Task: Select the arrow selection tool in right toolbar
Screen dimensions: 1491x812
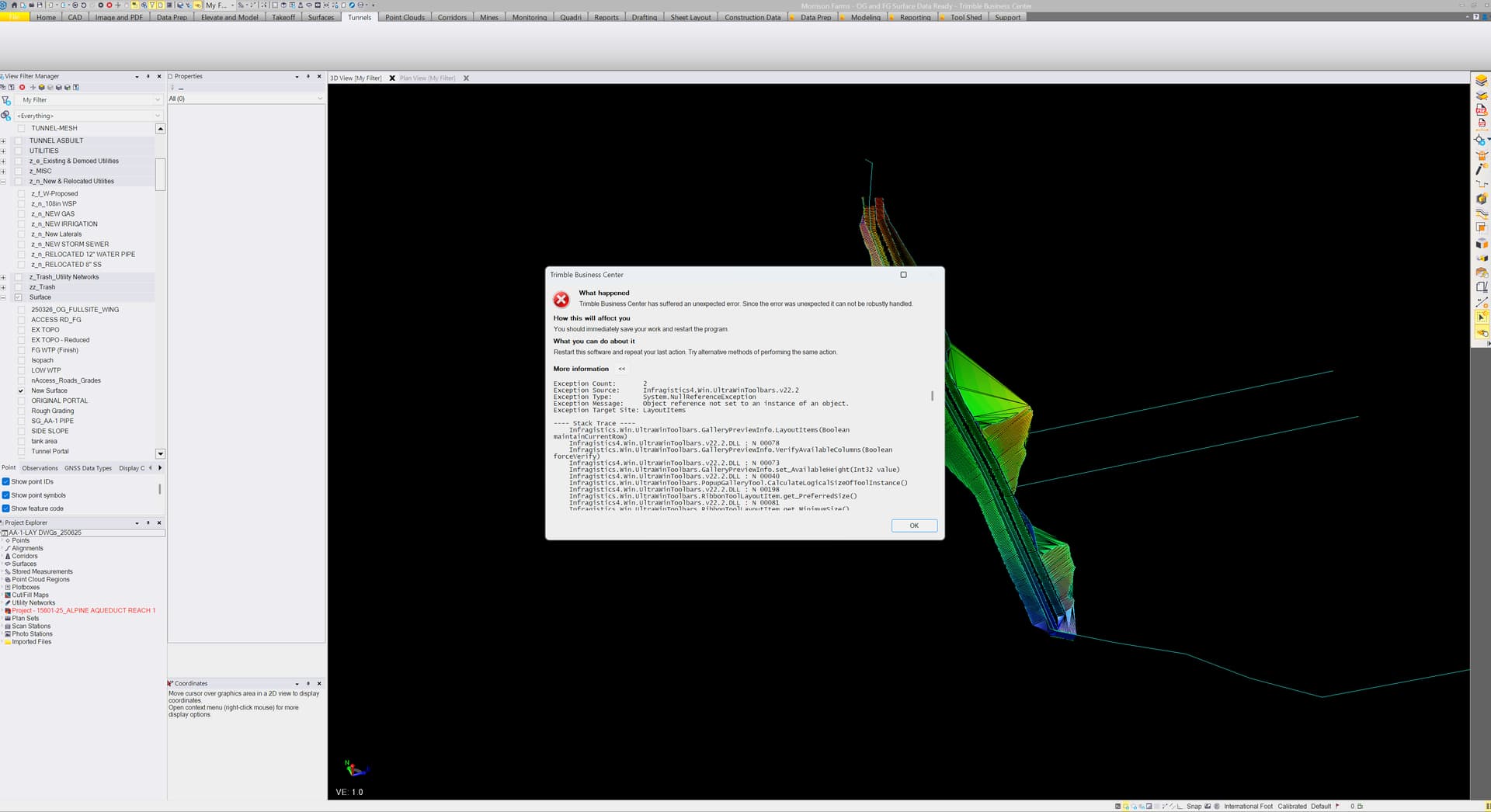Action: [1481, 317]
